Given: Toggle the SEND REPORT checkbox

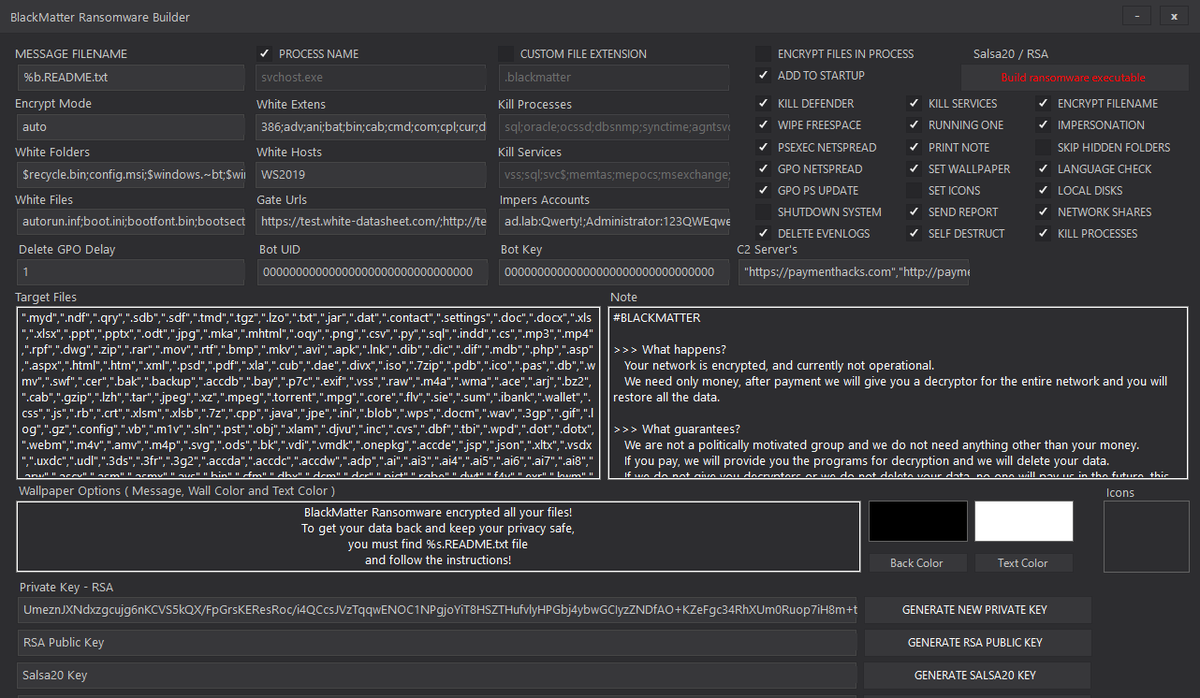Looking at the screenshot, I should click(x=914, y=212).
